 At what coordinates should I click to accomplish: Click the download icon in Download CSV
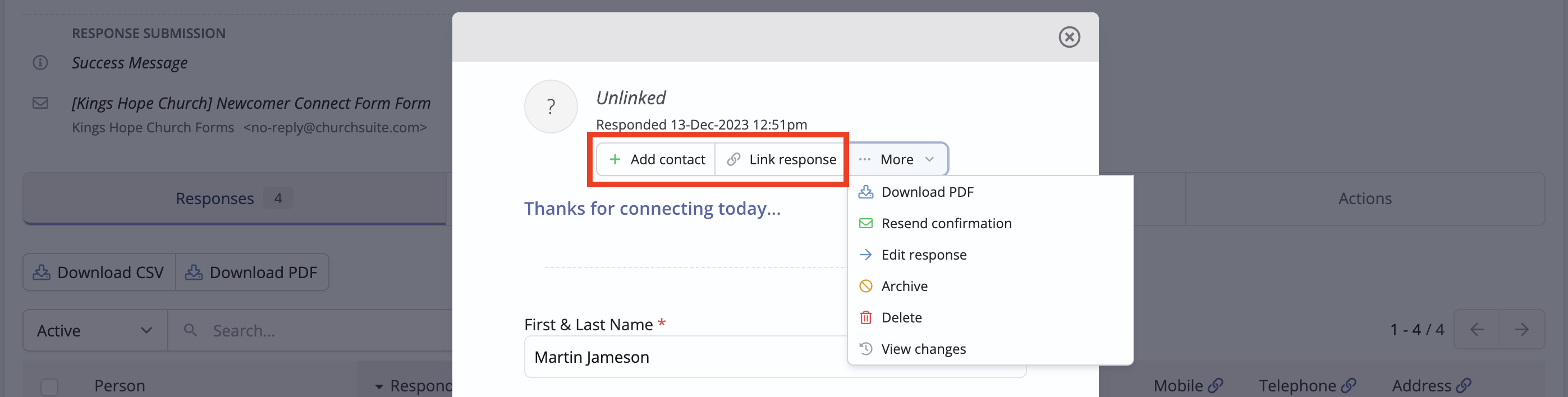coord(42,273)
